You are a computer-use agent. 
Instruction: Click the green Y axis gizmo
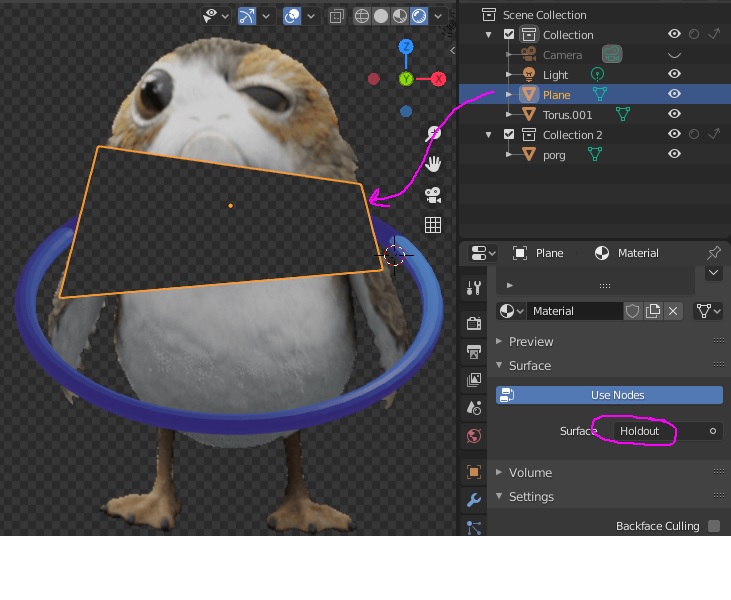406,79
